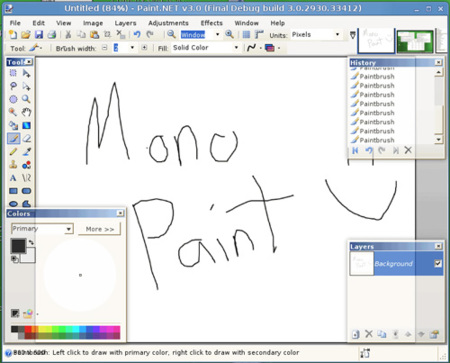This screenshot has width=450, height=363.
Task: Open the Tool chooser dropdown
Action: [36, 48]
